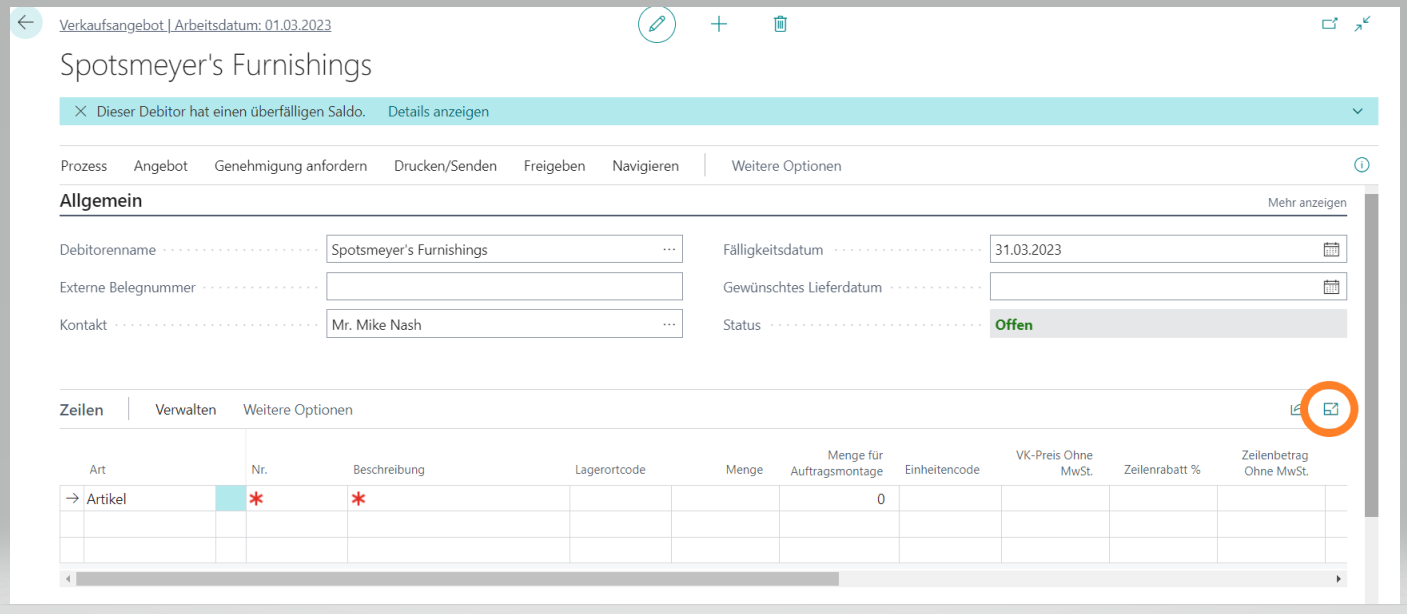The image size is (1407, 614).
Task: Click the Menge cell in the Artikel row
Action: click(x=725, y=499)
